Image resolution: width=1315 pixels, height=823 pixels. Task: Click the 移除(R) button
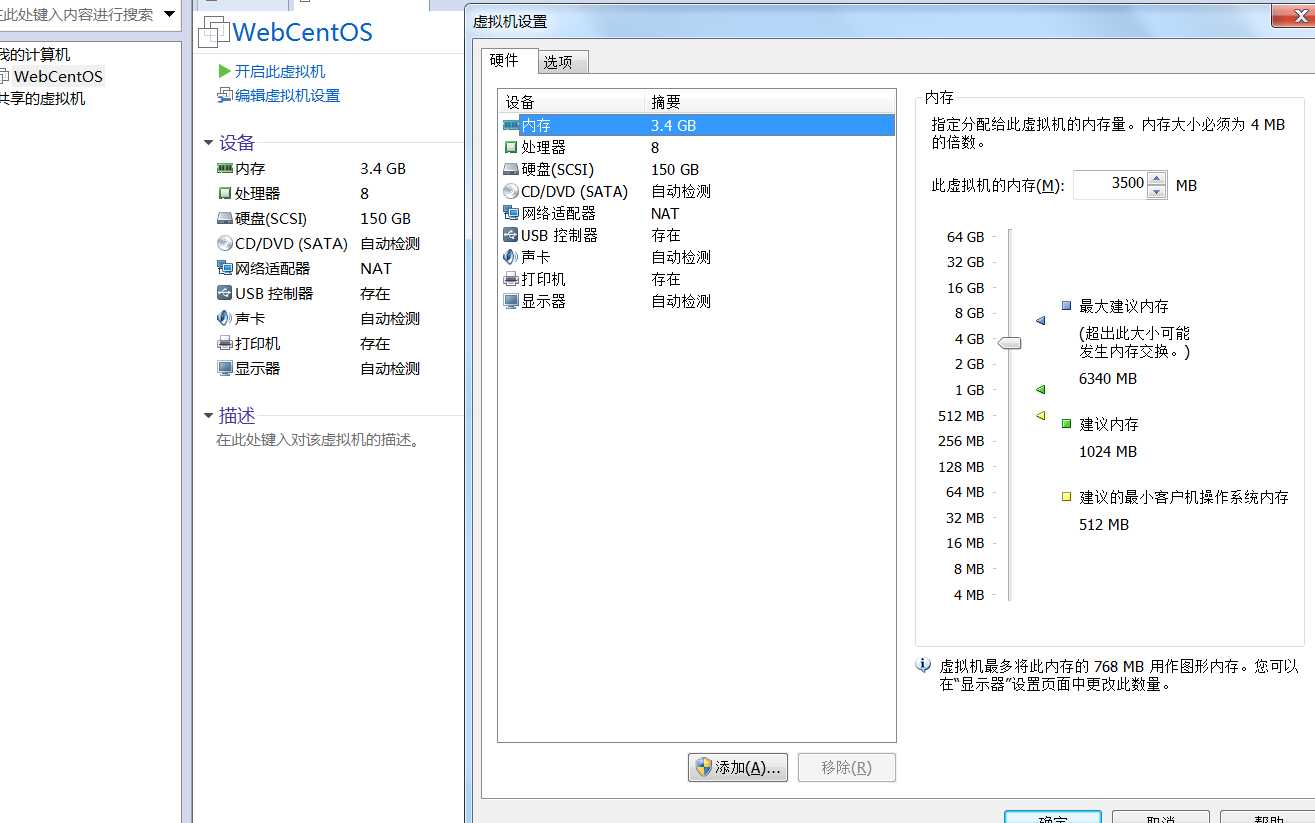point(846,767)
